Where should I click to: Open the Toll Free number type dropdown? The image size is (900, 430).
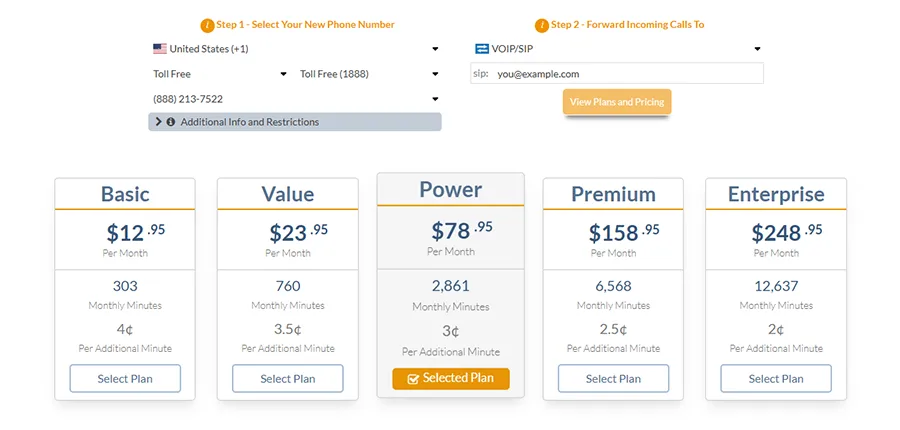pos(220,74)
